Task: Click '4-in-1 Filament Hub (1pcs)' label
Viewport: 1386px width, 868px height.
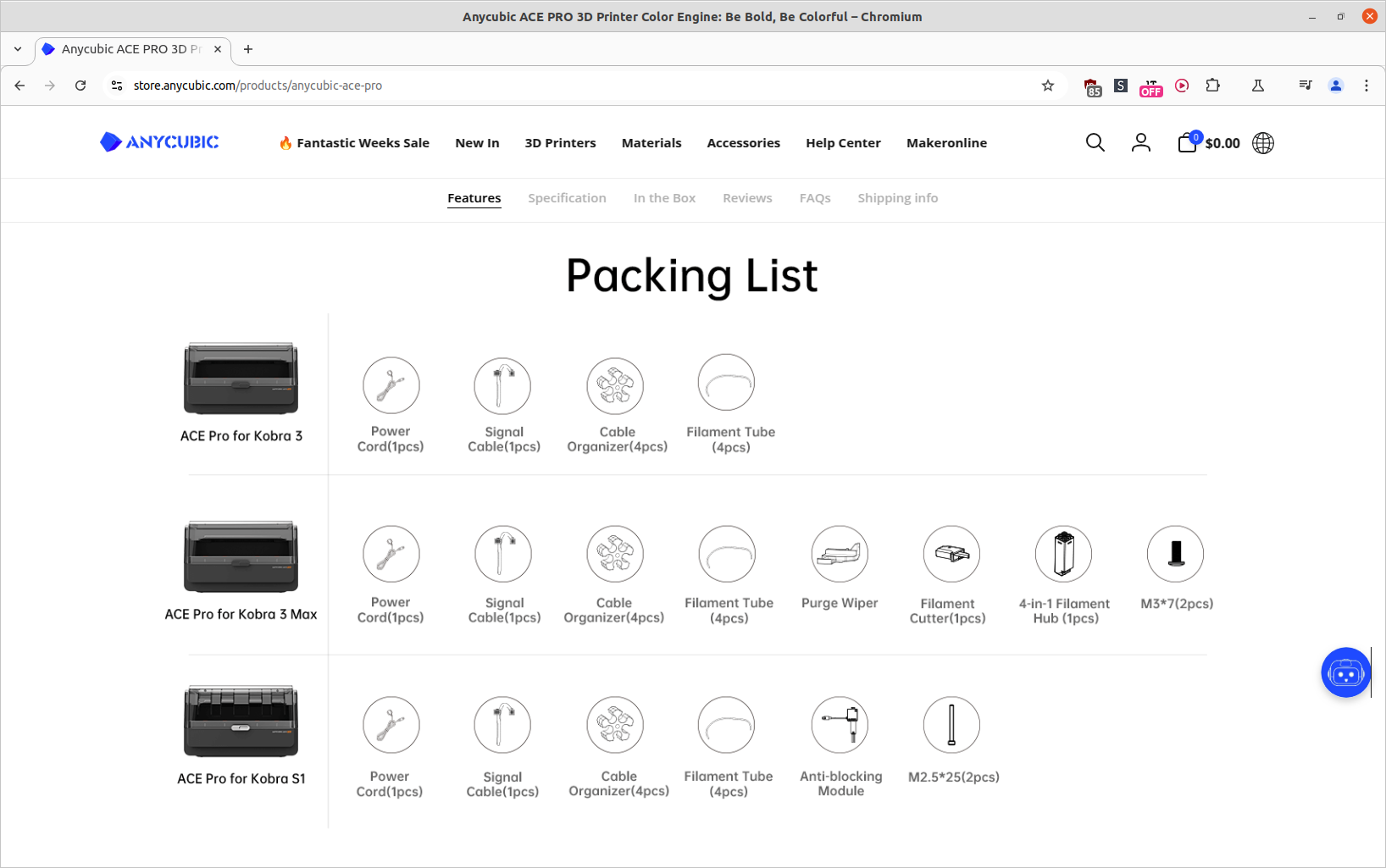Action: 1065,611
